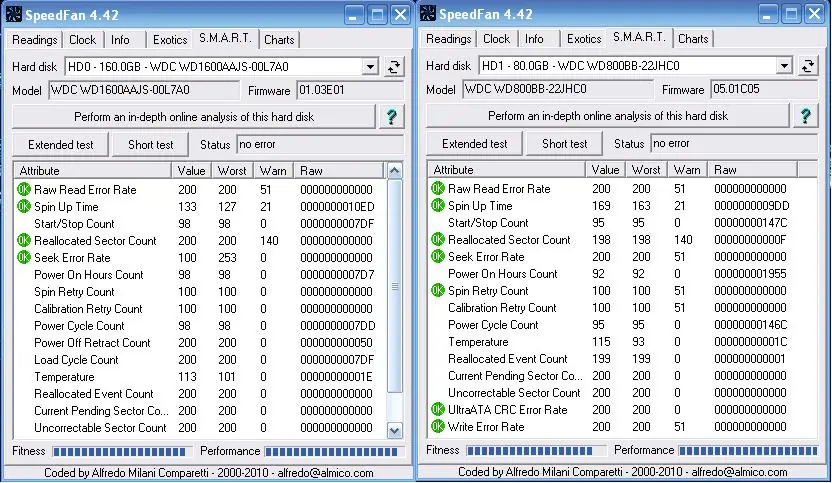Perform in-depth online analysis in right window
832x483 pixels.
[608, 116]
